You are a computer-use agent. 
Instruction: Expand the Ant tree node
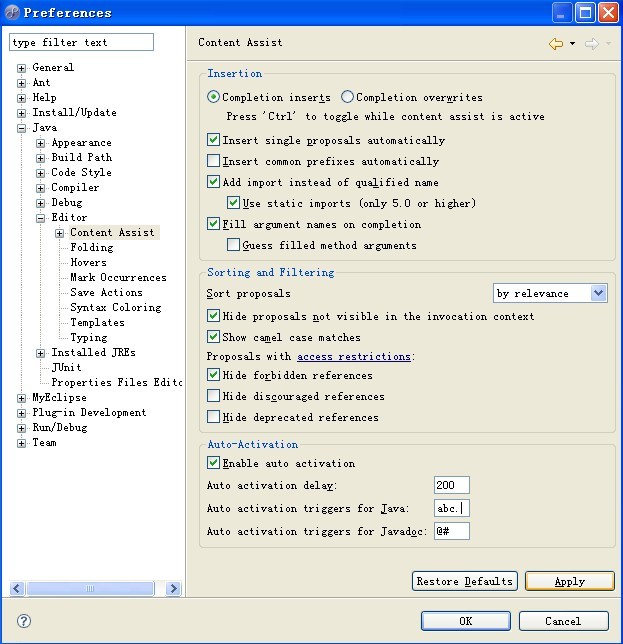(x=21, y=83)
